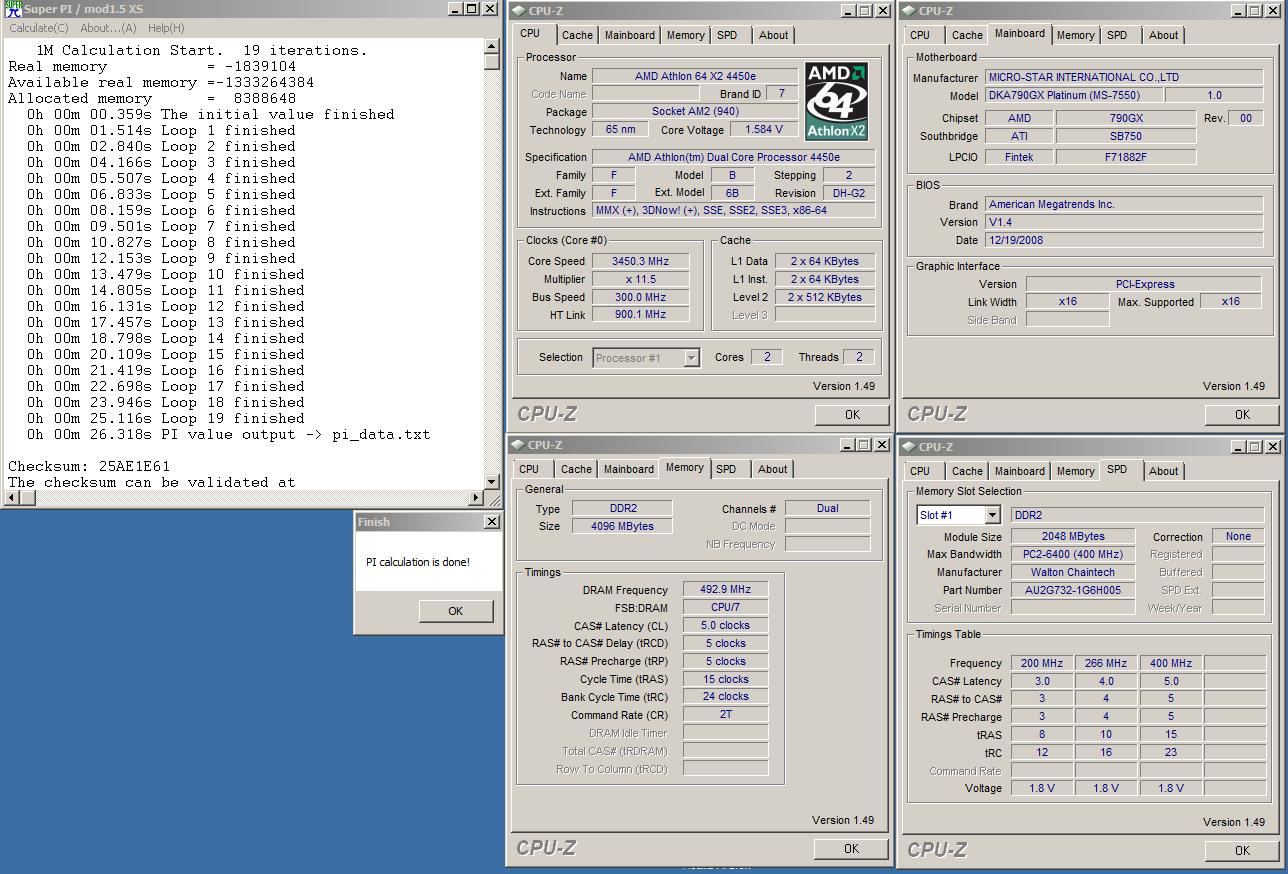The width and height of the screenshot is (1288, 874).
Task: Click the down arrow of Super PI vertical scrollbar
Action: 492,481
